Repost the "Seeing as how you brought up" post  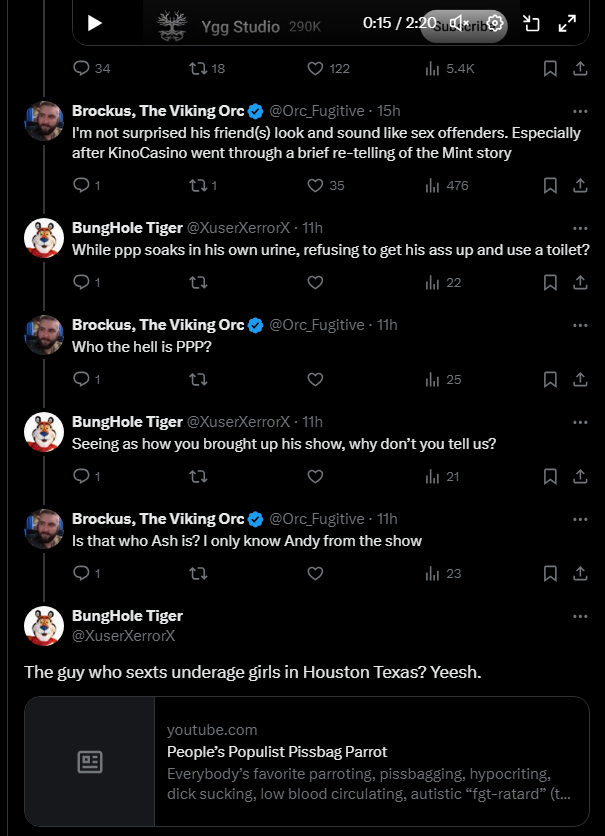point(198,477)
